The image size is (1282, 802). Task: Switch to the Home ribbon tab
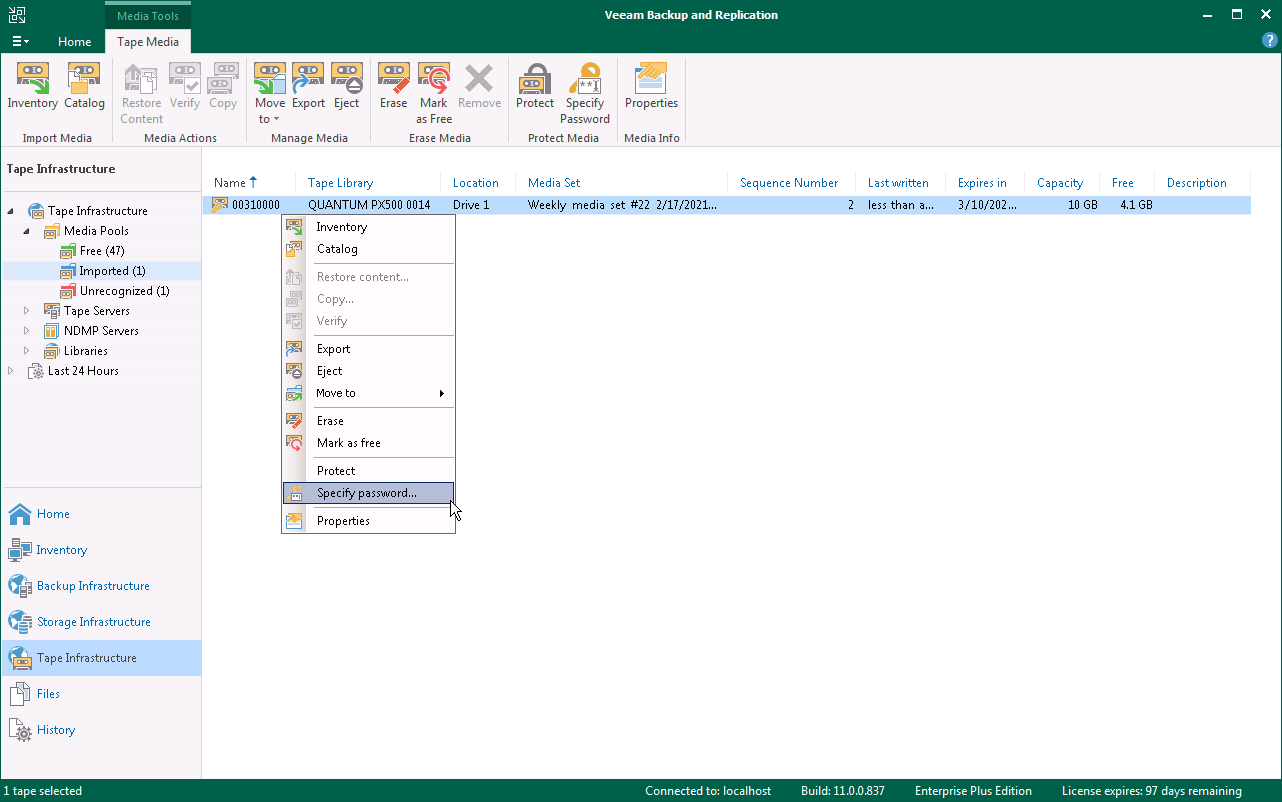coord(75,42)
